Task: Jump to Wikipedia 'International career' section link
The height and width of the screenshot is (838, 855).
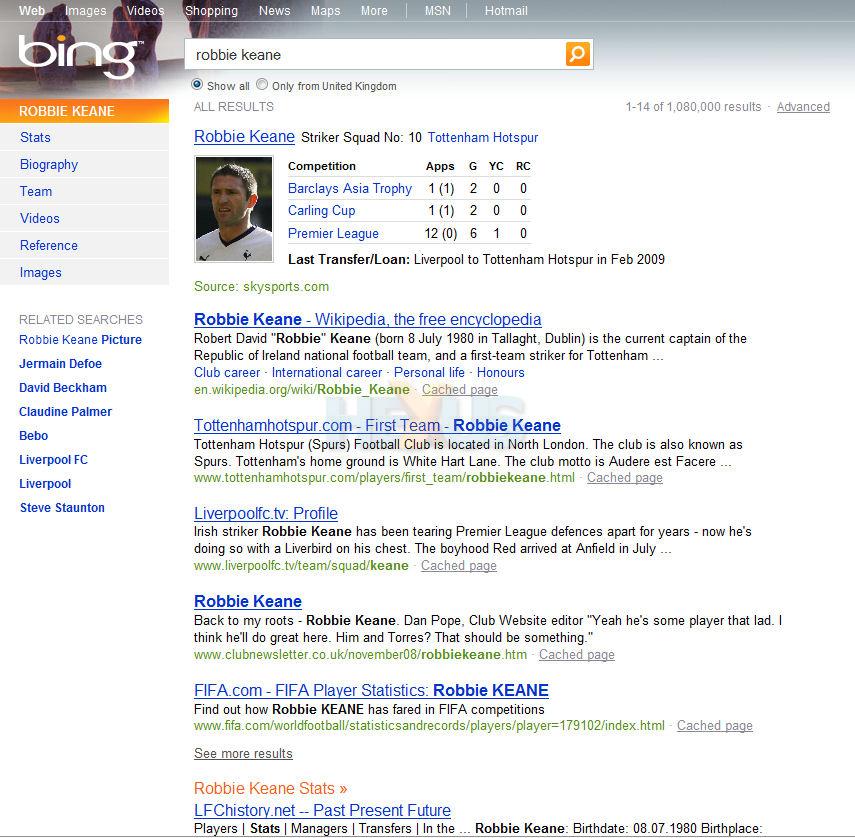Action: pos(327,372)
